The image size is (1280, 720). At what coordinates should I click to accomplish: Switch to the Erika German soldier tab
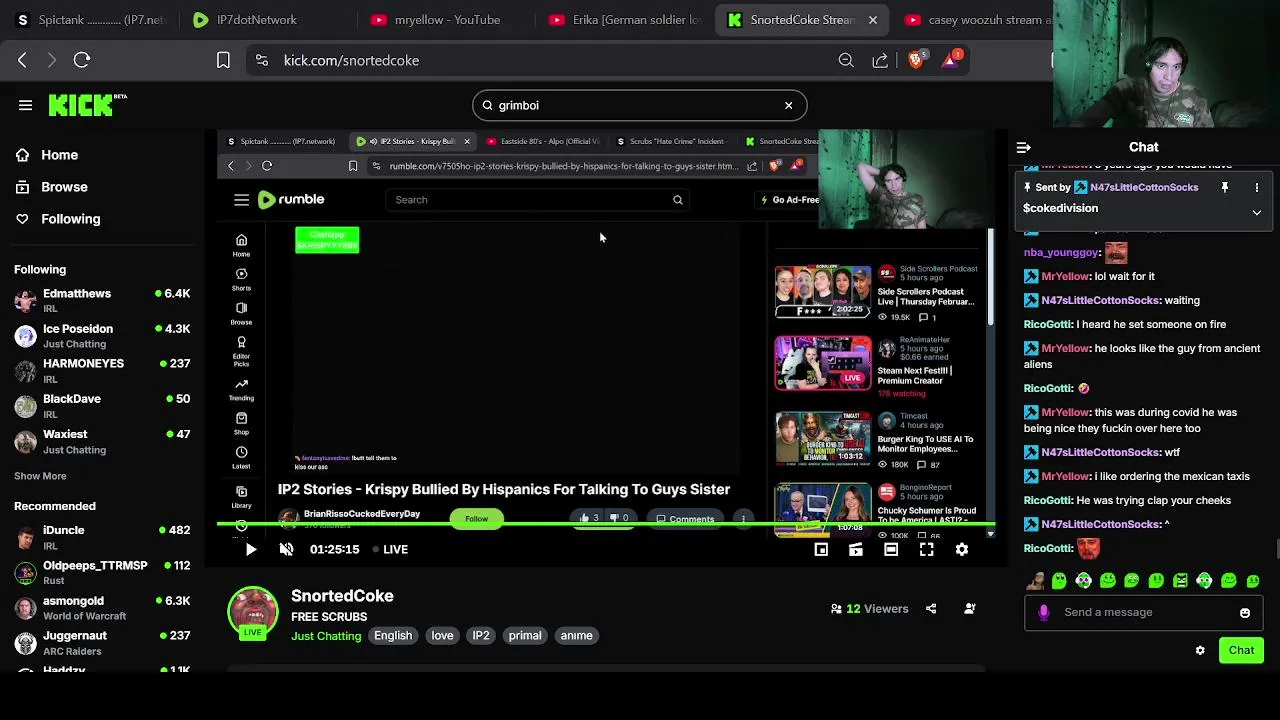tap(625, 19)
